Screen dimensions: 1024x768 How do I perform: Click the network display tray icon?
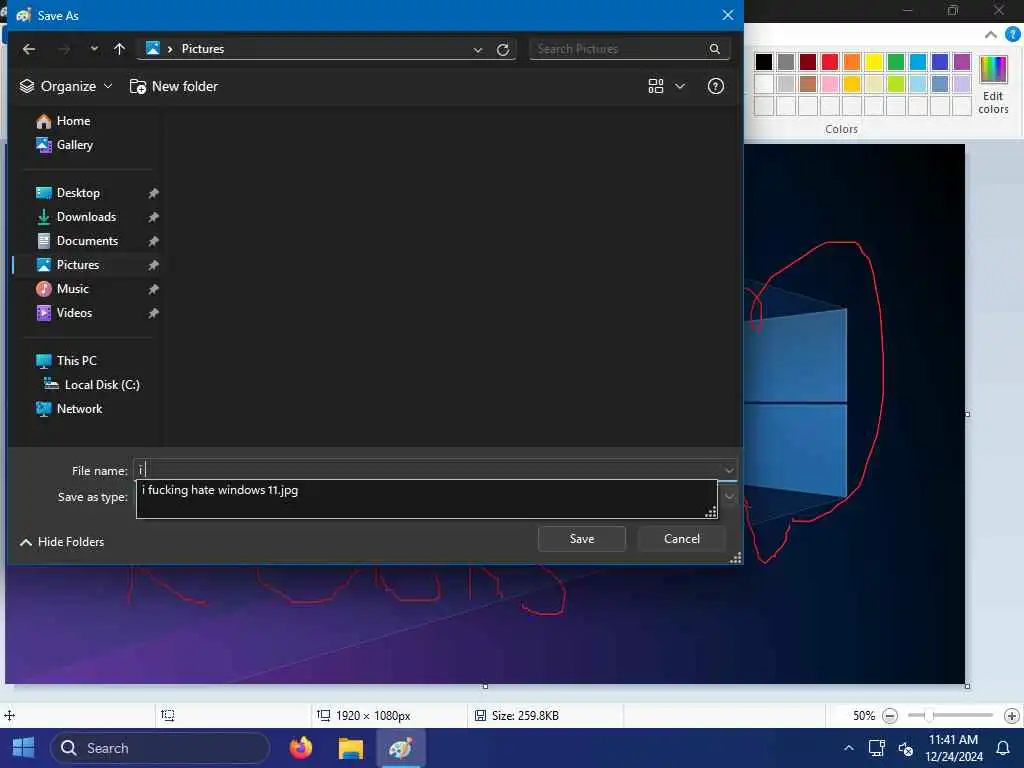click(876, 748)
